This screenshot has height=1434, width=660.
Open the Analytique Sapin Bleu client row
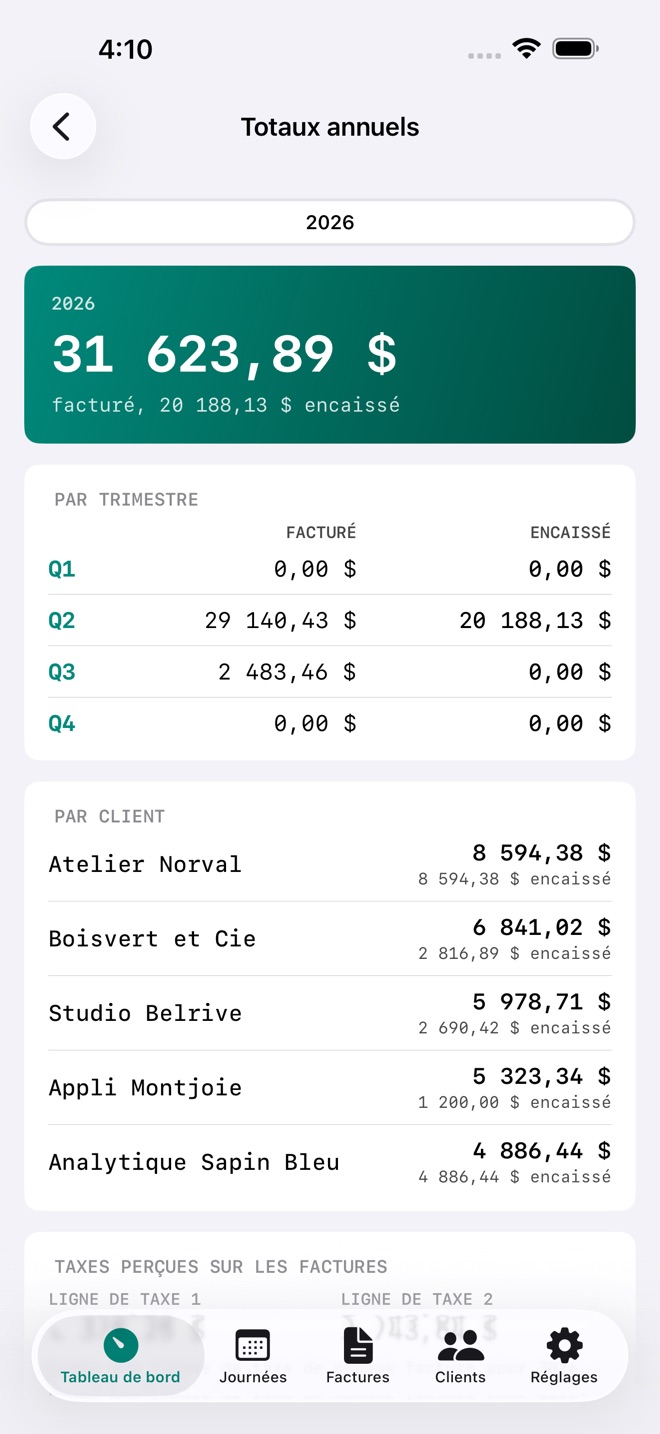coord(330,1162)
